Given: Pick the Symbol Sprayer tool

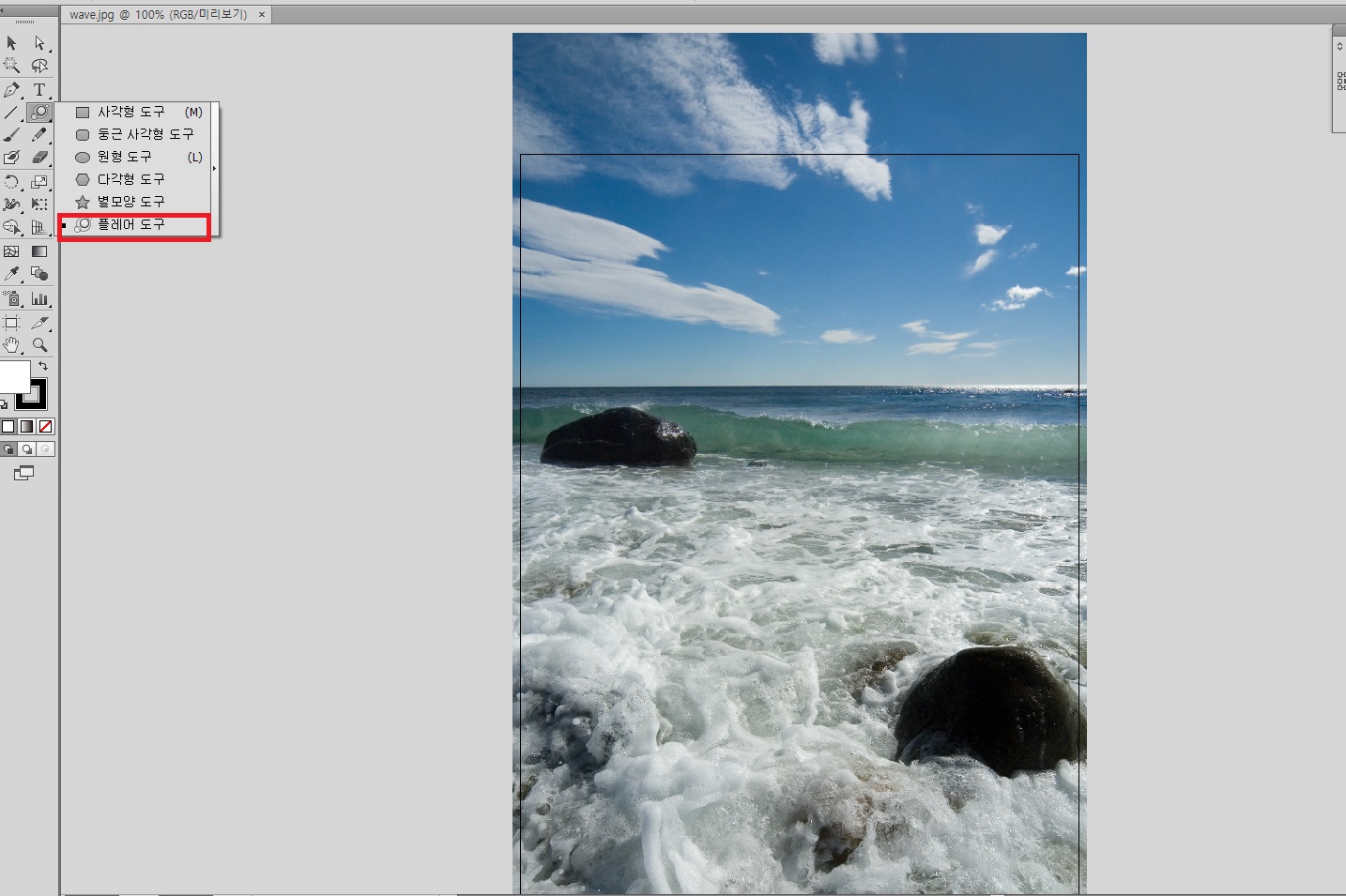Looking at the screenshot, I should coord(11,298).
